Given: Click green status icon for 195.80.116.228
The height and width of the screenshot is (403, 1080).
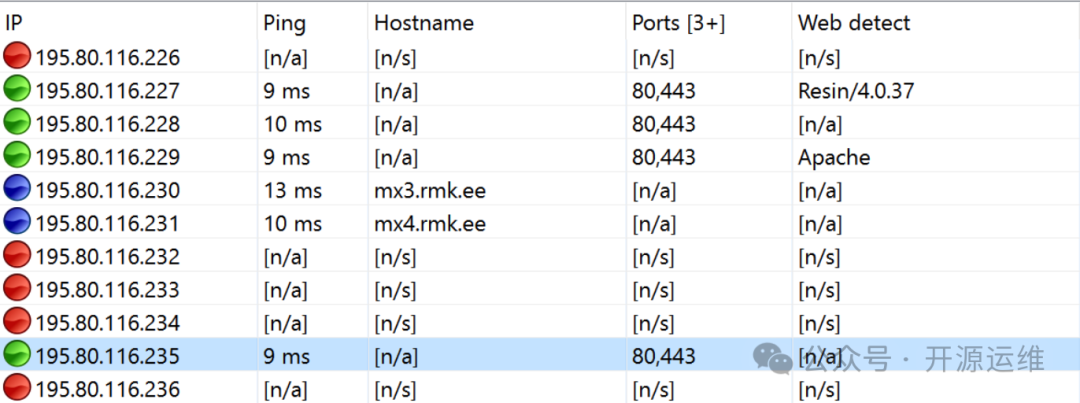Looking at the screenshot, I should pos(18,124).
